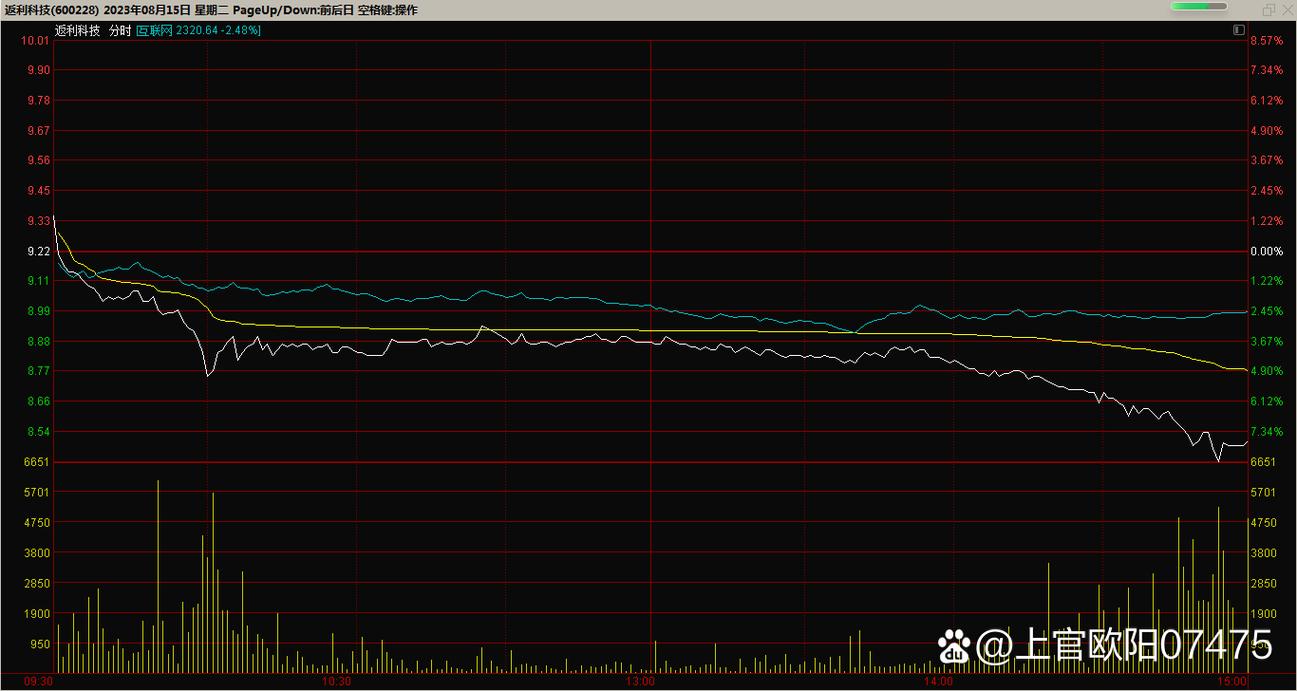Click the 2320.64 index value text
The height and width of the screenshot is (691, 1297).
point(197,31)
